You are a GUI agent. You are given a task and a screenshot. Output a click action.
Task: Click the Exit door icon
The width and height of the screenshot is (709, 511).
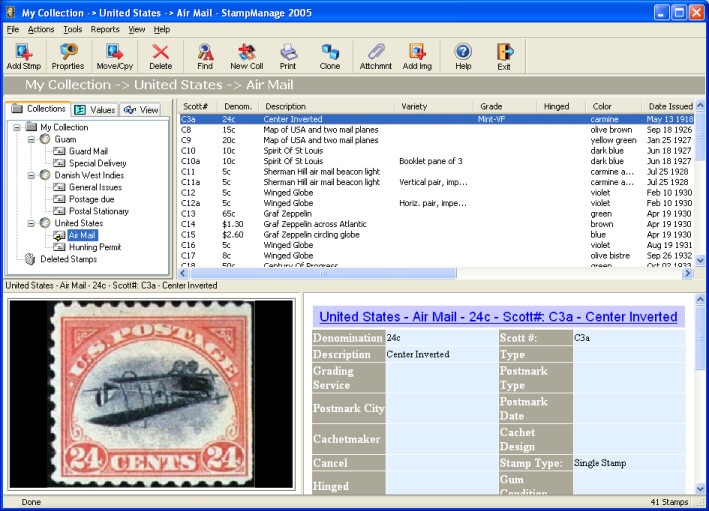(504, 57)
